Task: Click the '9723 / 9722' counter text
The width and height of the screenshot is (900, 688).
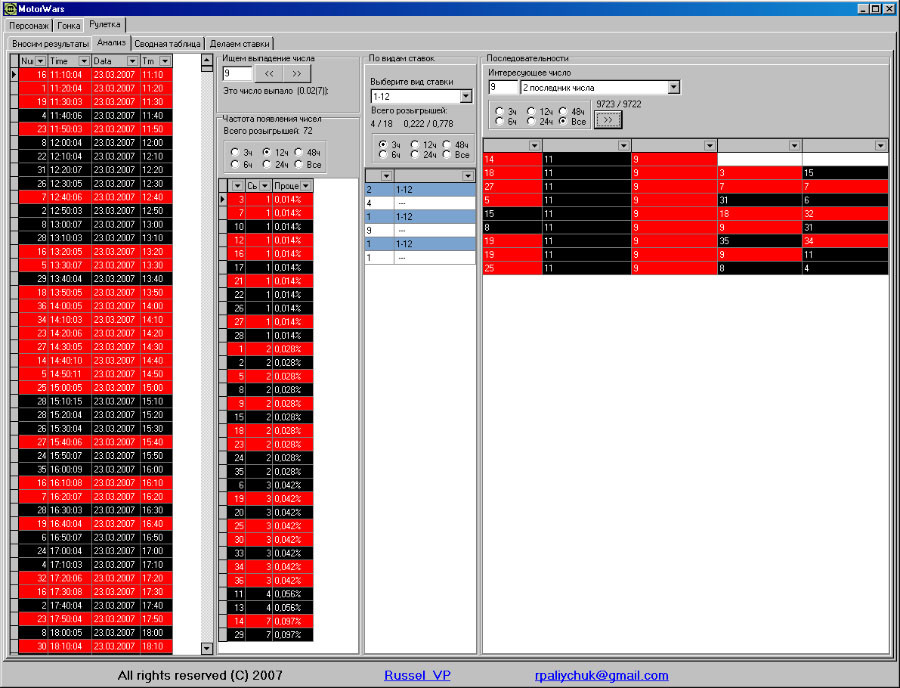Action: click(x=619, y=104)
